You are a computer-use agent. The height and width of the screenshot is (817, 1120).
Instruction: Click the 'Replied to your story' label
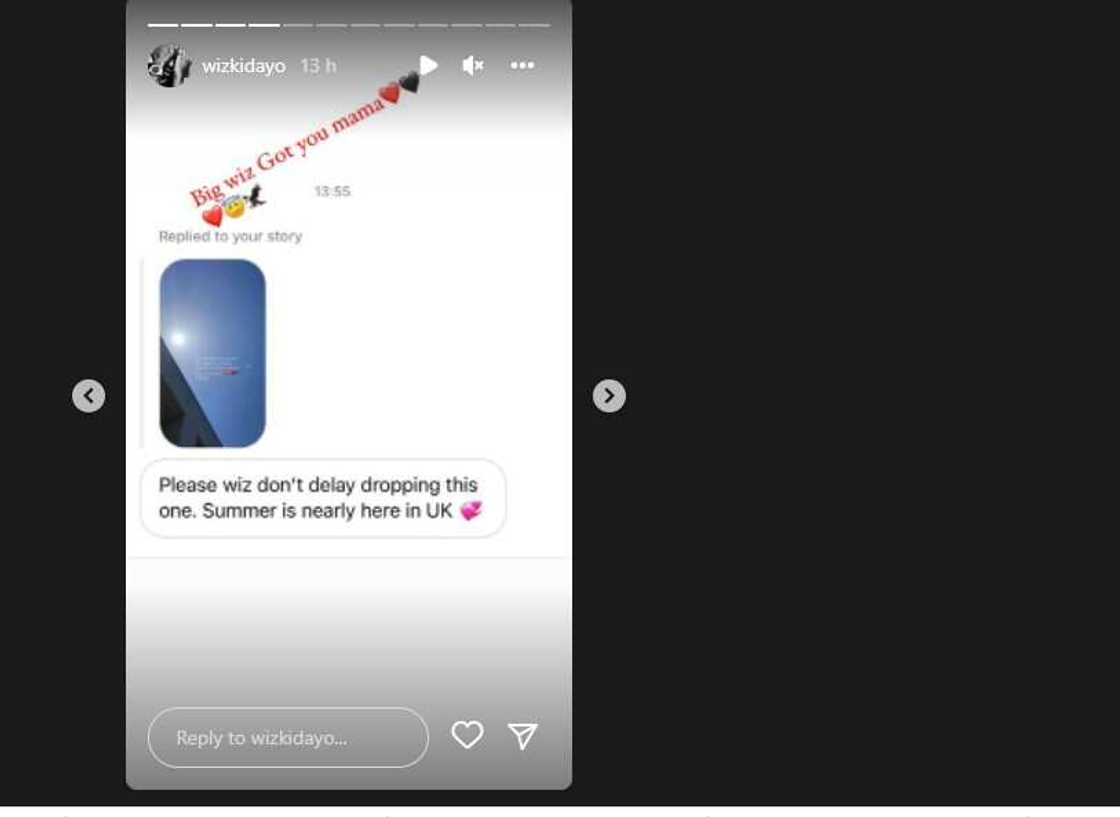click(230, 236)
